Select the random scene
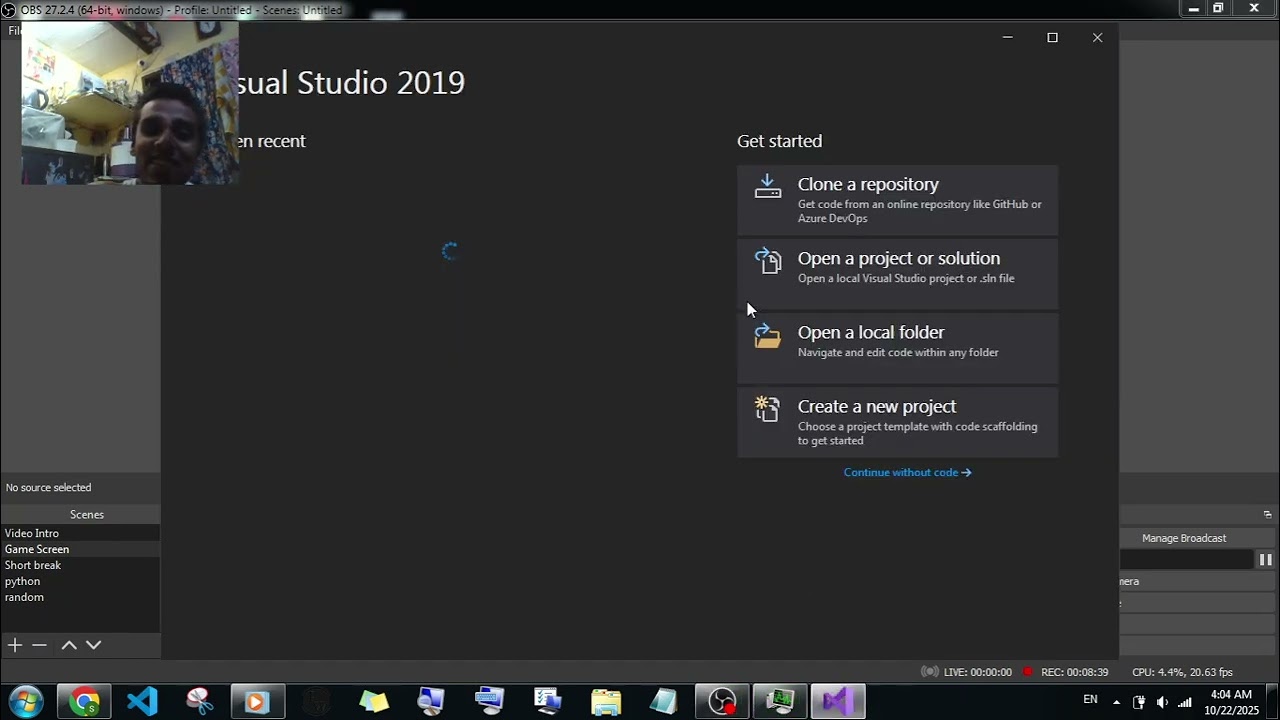The width and height of the screenshot is (1280, 720). pos(80,597)
